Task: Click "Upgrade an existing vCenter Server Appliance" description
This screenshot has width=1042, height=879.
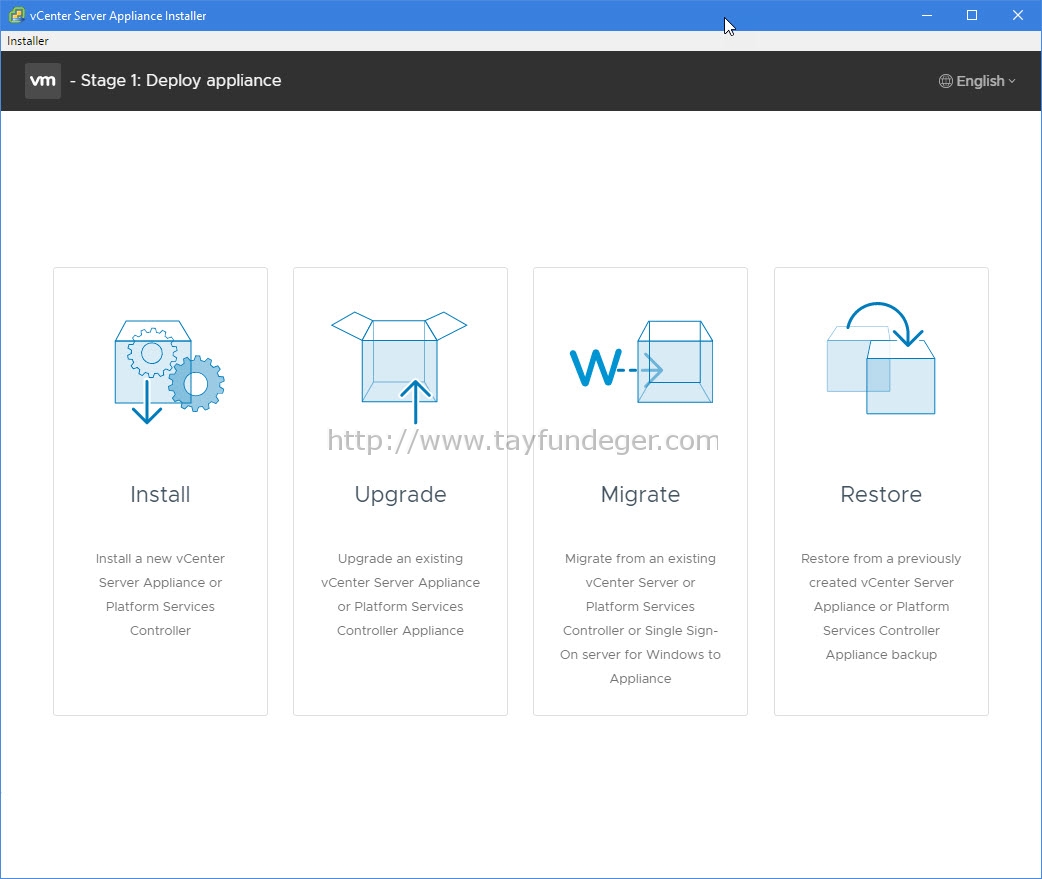Action: point(400,595)
